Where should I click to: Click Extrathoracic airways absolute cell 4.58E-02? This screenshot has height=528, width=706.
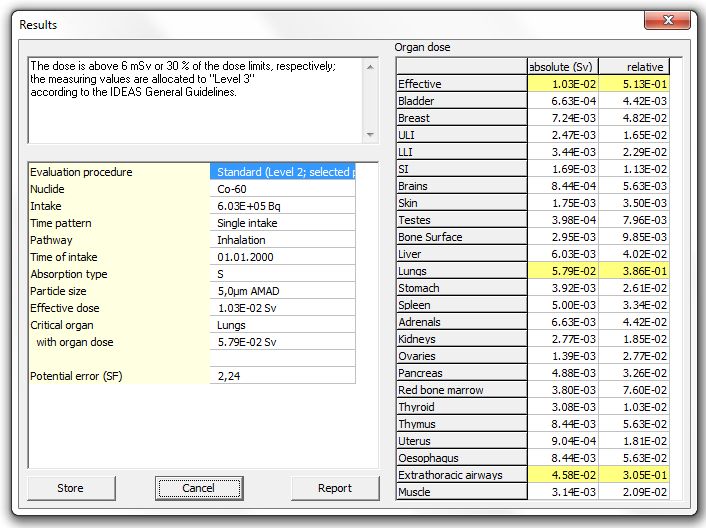(x=563, y=475)
